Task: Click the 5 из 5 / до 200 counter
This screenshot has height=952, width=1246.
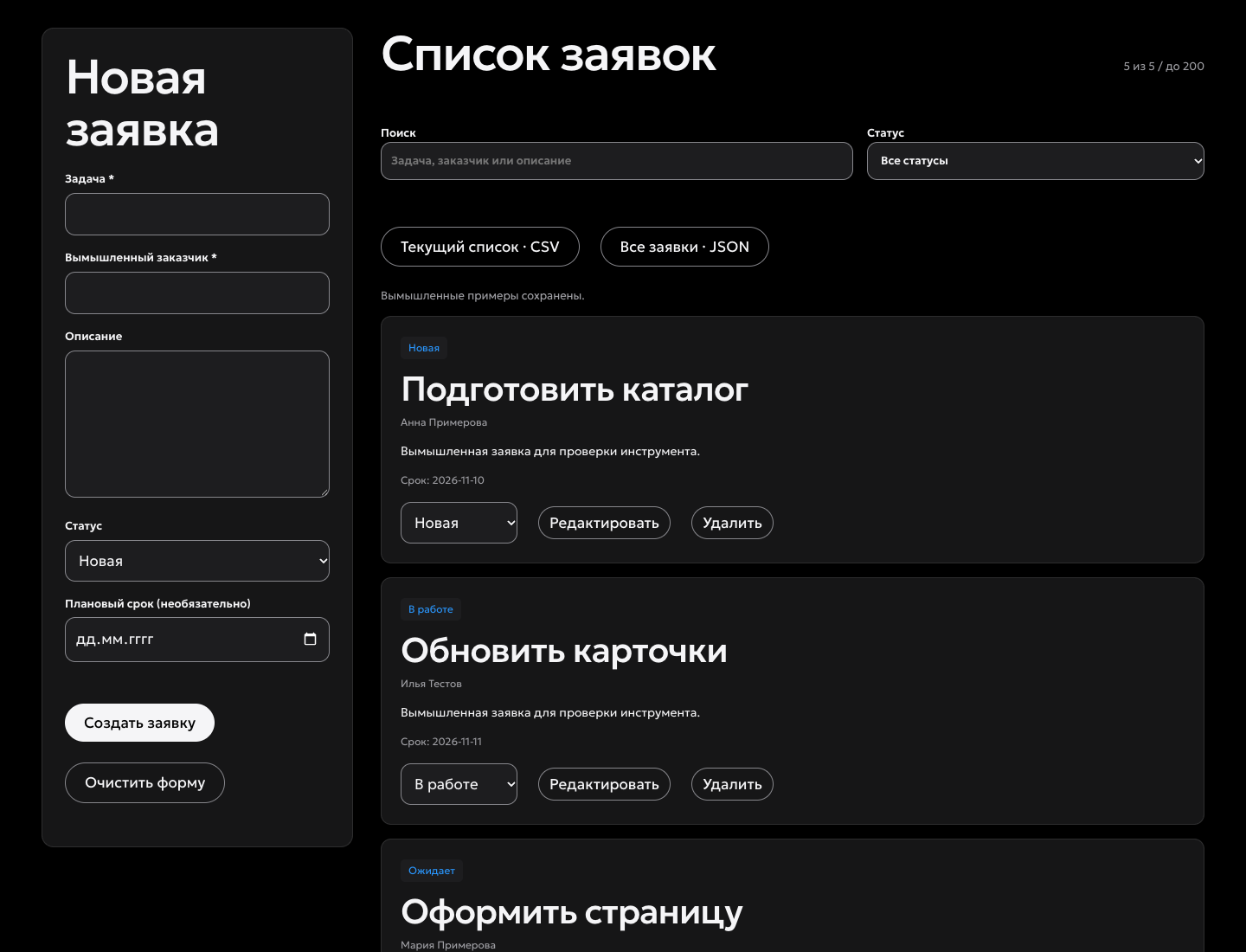Action: pyautogui.click(x=1164, y=67)
